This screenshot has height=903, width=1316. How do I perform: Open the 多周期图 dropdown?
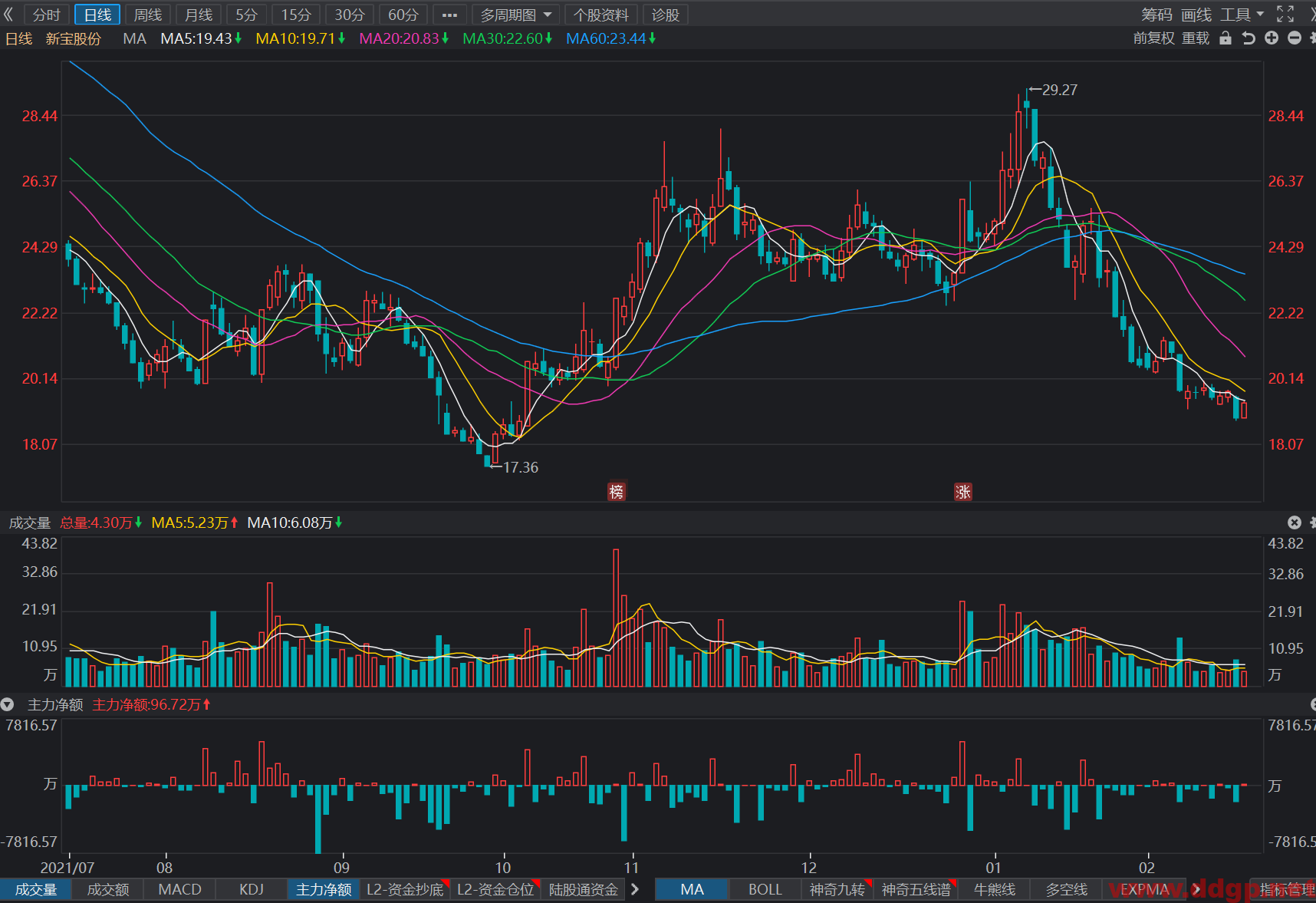click(515, 15)
